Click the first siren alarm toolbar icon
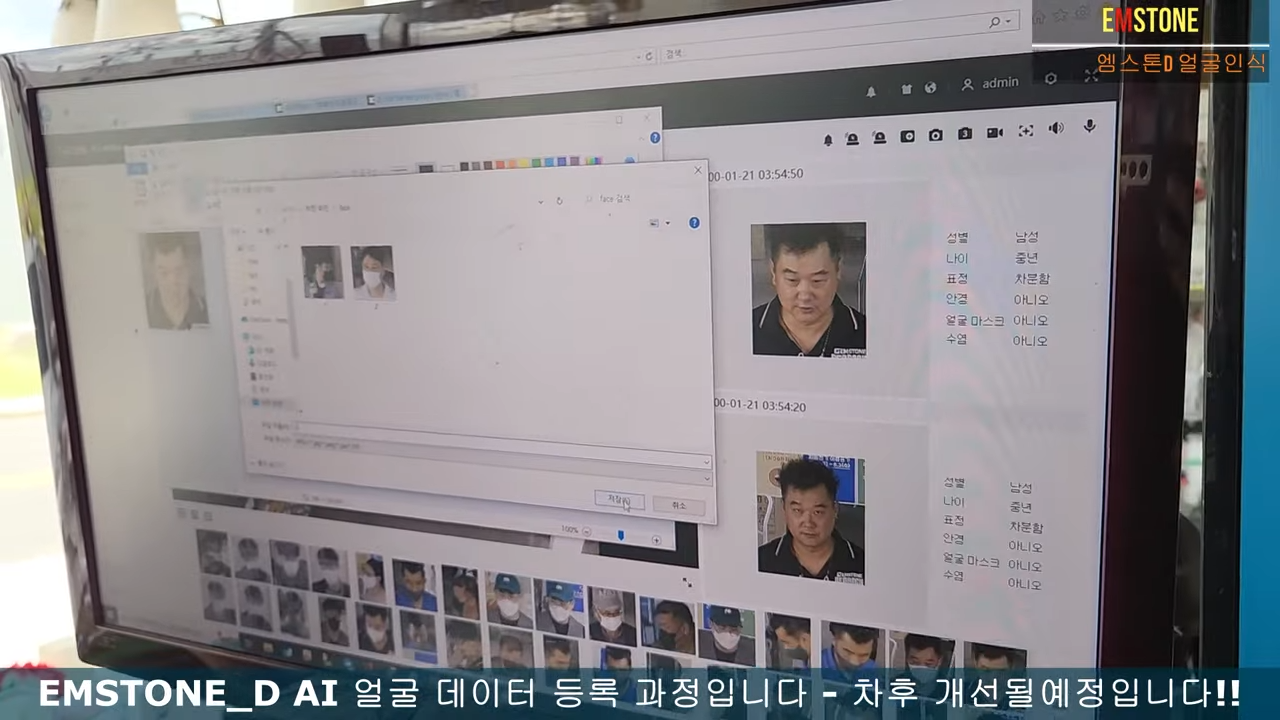 pos(852,139)
